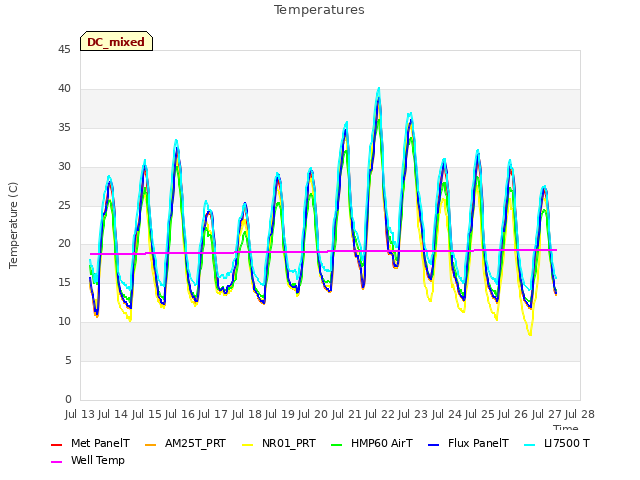Click the Temperatures chart title
The width and height of the screenshot is (640, 480).
click(x=319, y=10)
